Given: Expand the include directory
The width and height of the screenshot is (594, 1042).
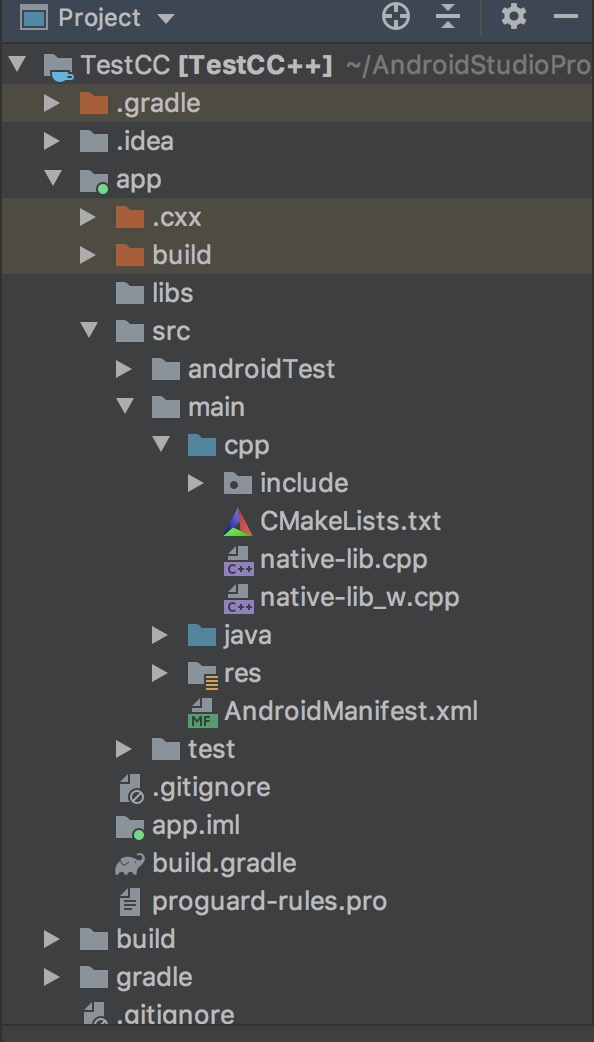Looking at the screenshot, I should (x=197, y=482).
